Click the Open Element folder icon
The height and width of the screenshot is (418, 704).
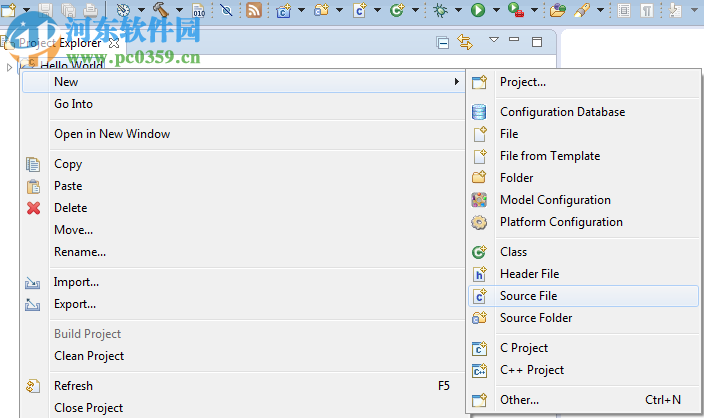tap(557, 9)
